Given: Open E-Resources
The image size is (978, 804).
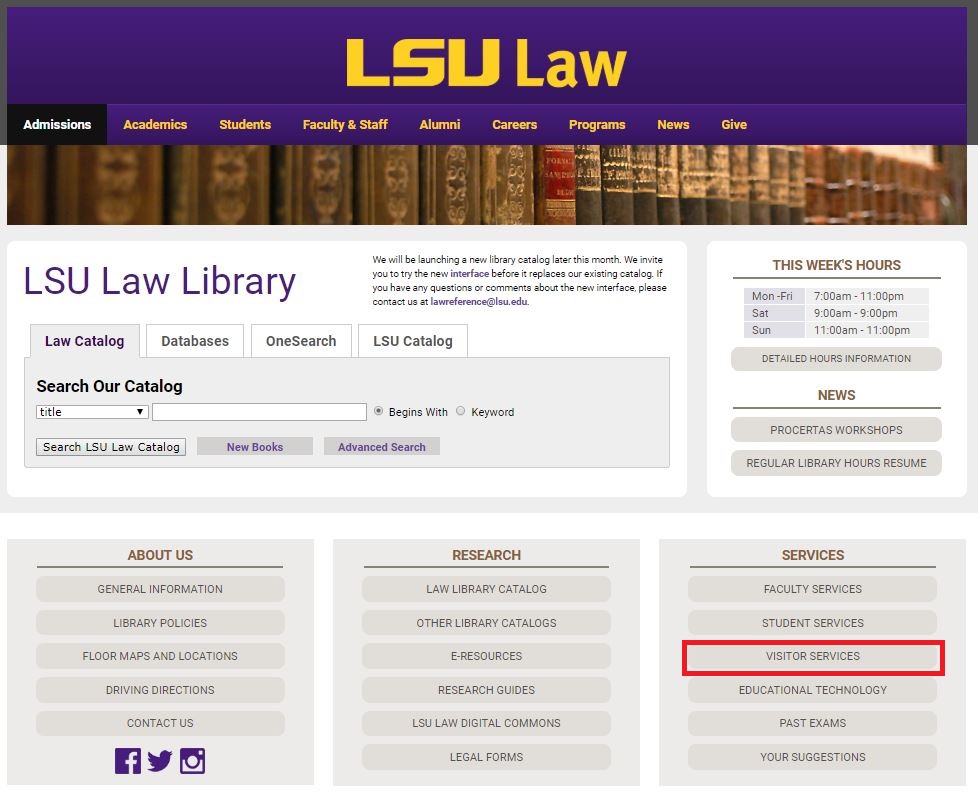Looking at the screenshot, I should [x=487, y=656].
